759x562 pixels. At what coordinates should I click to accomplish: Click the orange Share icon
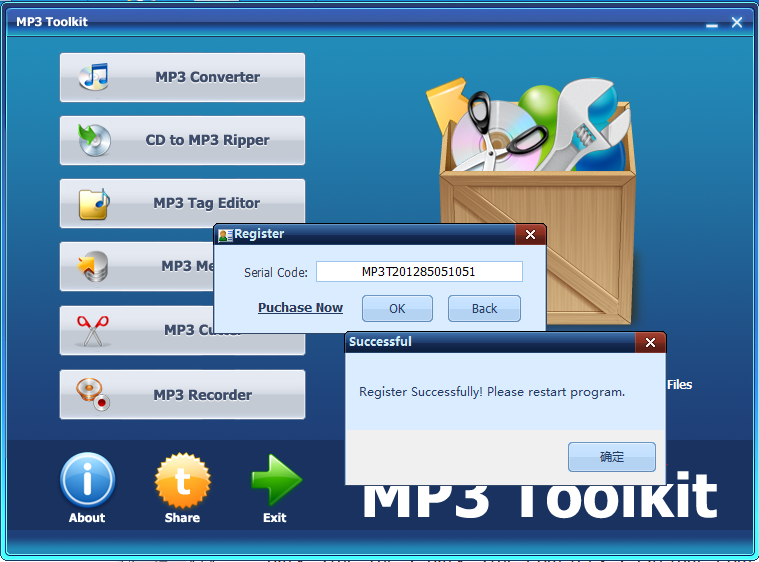pos(182,481)
